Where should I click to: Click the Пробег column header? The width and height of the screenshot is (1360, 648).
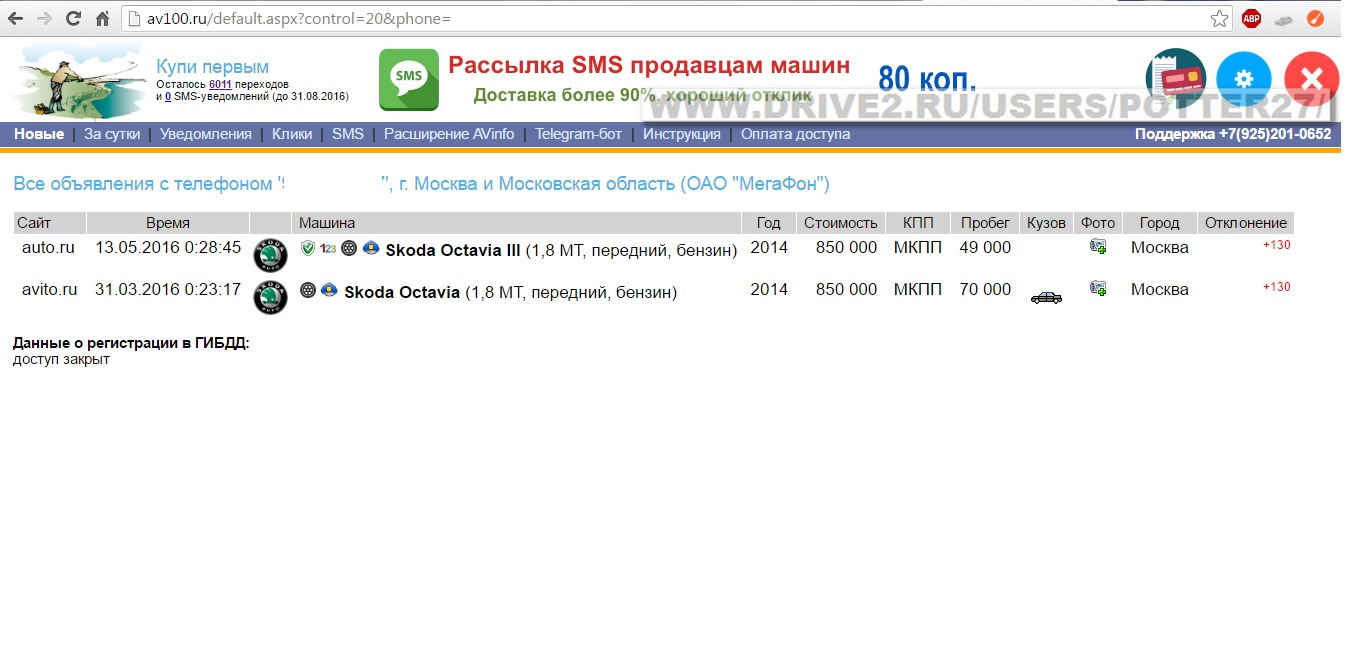point(985,223)
